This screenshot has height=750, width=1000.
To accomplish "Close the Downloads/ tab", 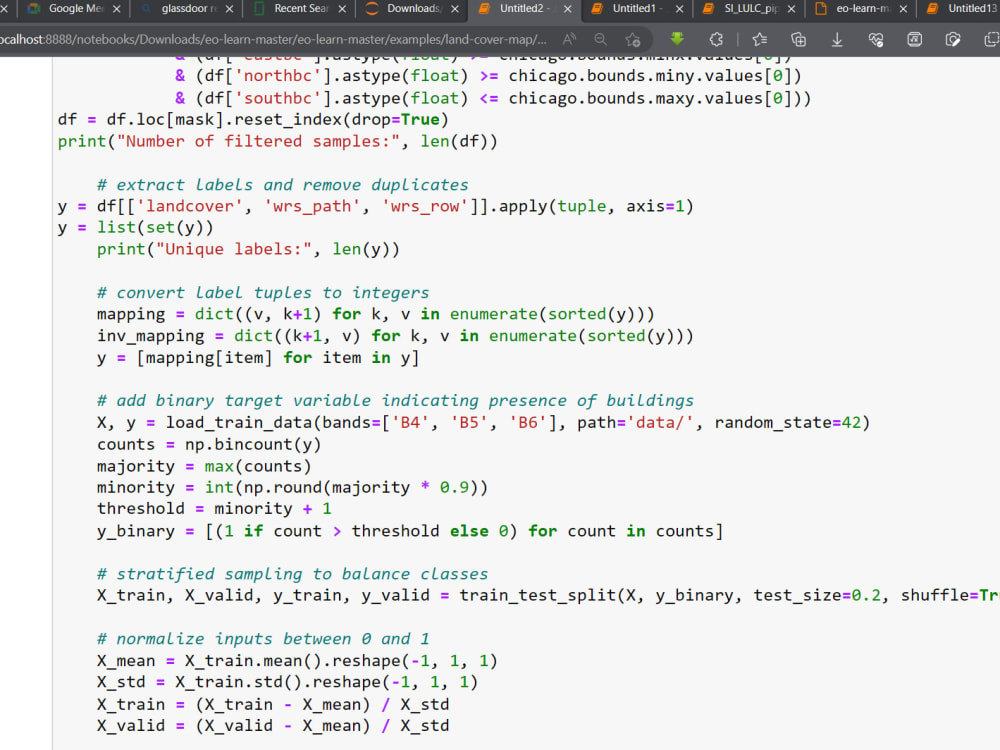I will (x=455, y=9).
